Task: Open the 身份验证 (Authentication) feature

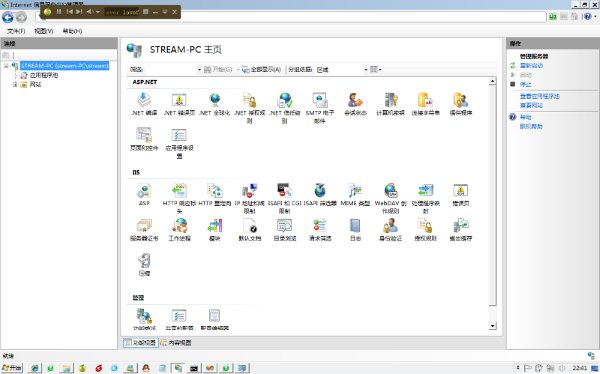Action: (x=390, y=229)
